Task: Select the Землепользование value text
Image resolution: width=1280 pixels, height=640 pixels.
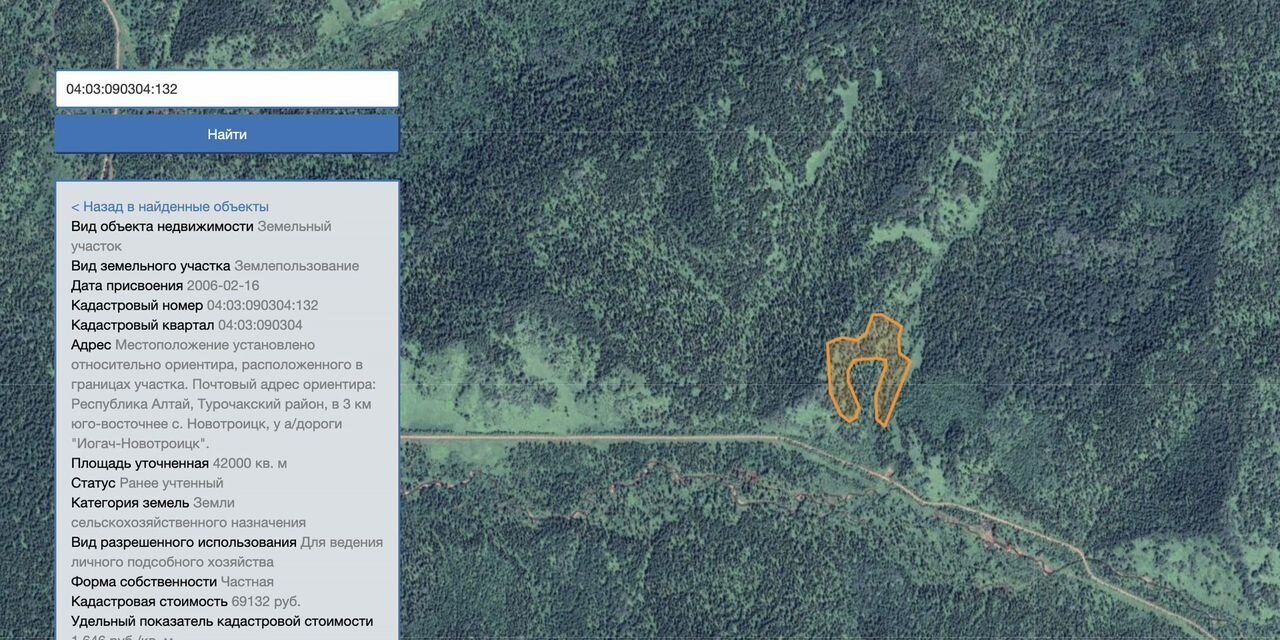Action: click(296, 266)
